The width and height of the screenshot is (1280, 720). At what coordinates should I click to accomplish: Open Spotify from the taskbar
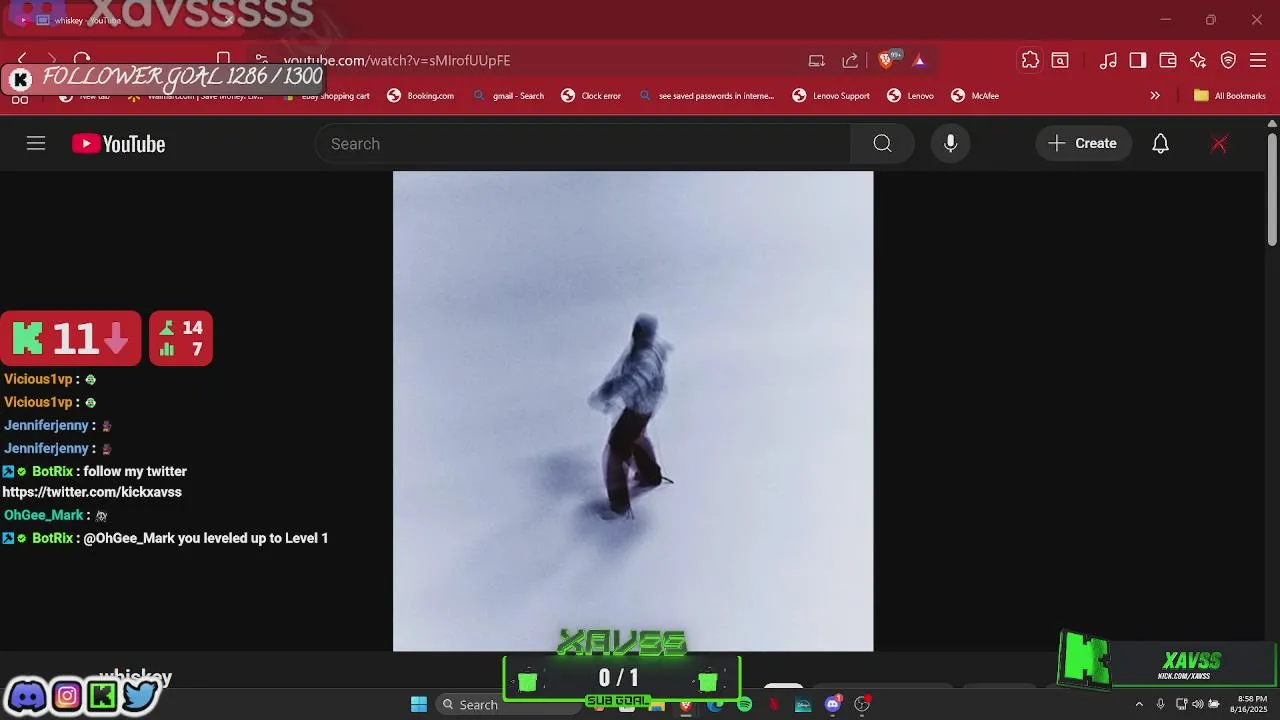pos(744,704)
